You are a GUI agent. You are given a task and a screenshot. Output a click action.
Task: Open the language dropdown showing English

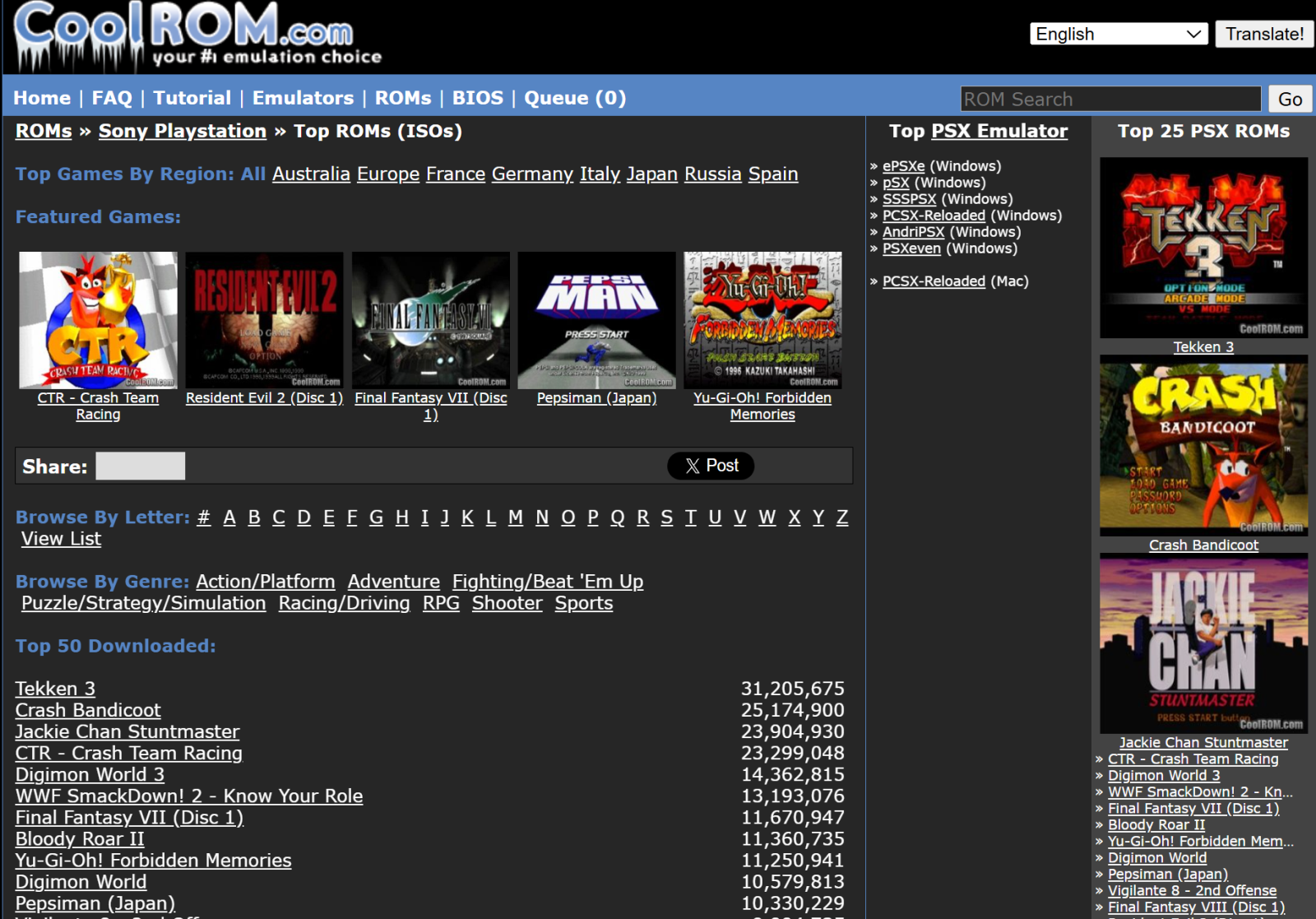(1119, 34)
